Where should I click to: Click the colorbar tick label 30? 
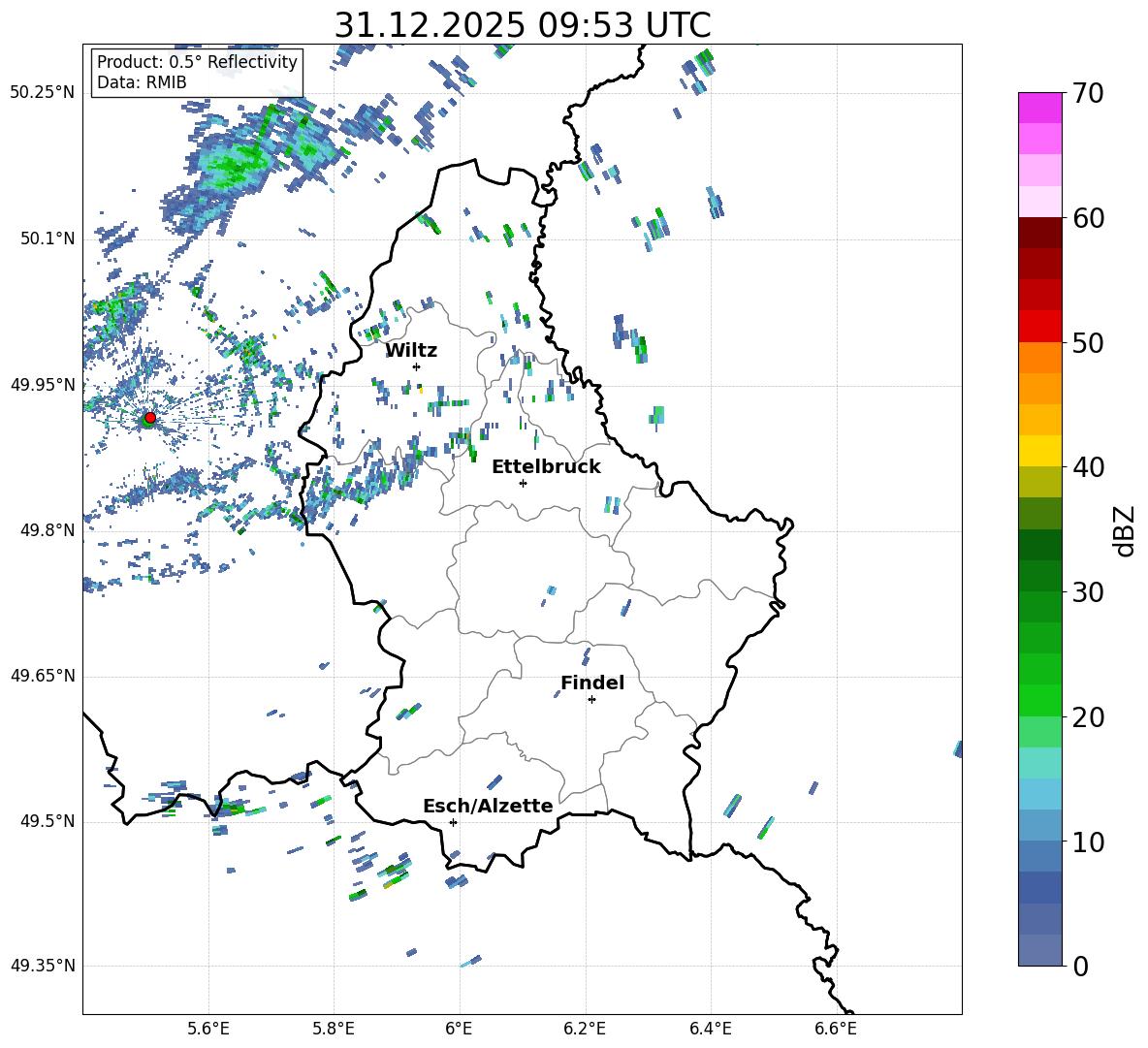1088,592
